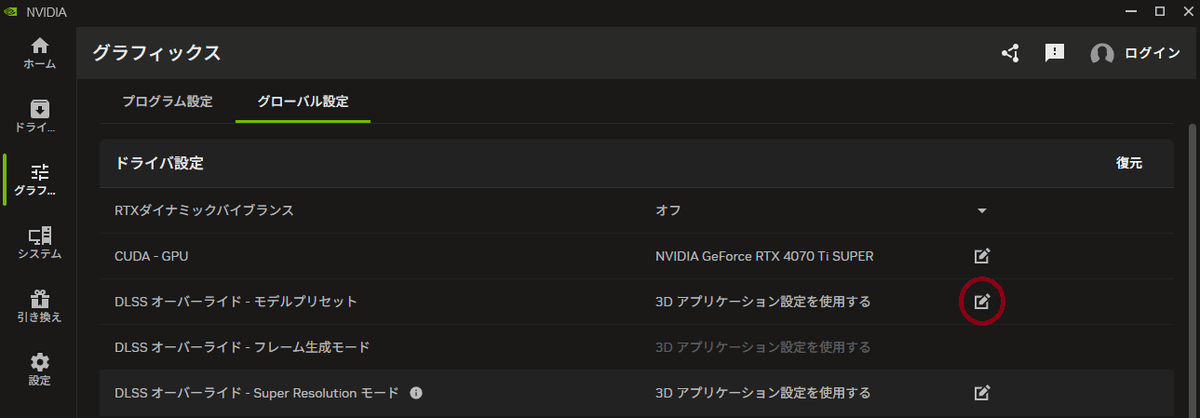Click the 復元 button
The image size is (1200, 418).
1129,163
